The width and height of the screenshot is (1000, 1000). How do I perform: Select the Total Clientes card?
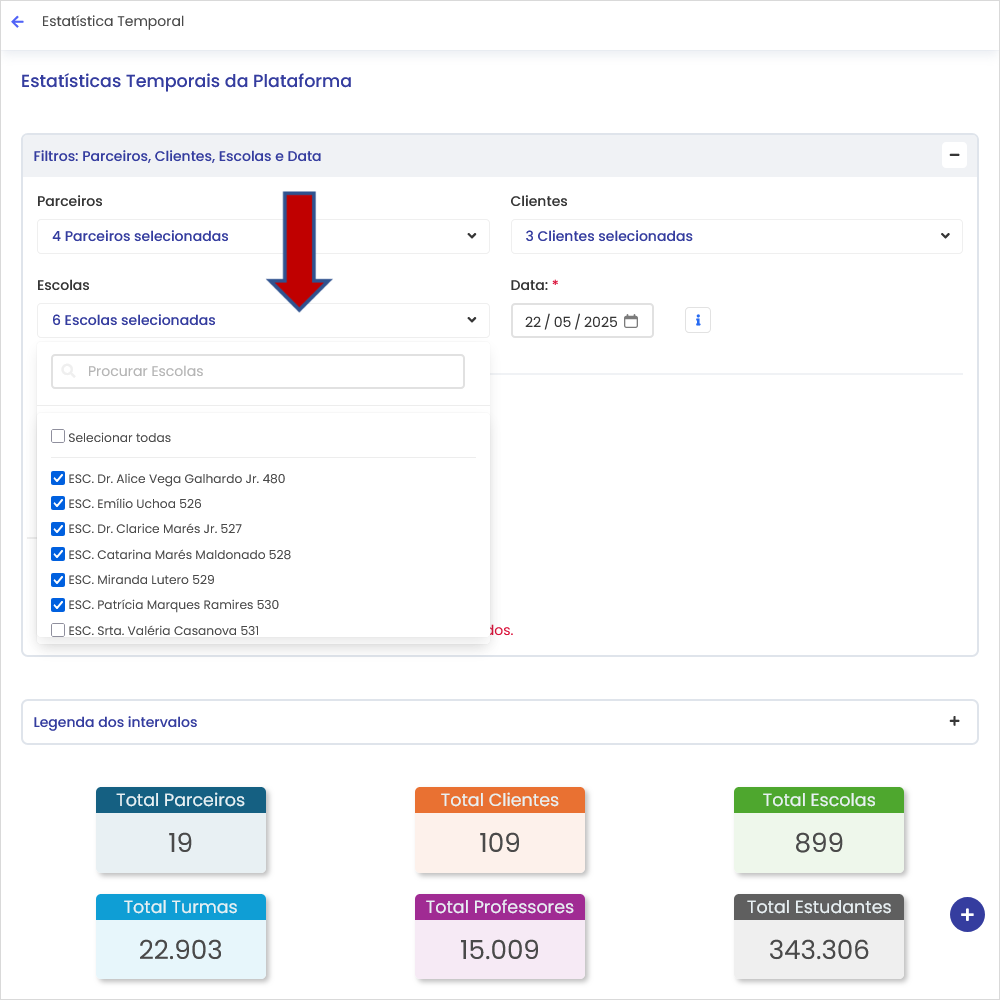(x=500, y=830)
